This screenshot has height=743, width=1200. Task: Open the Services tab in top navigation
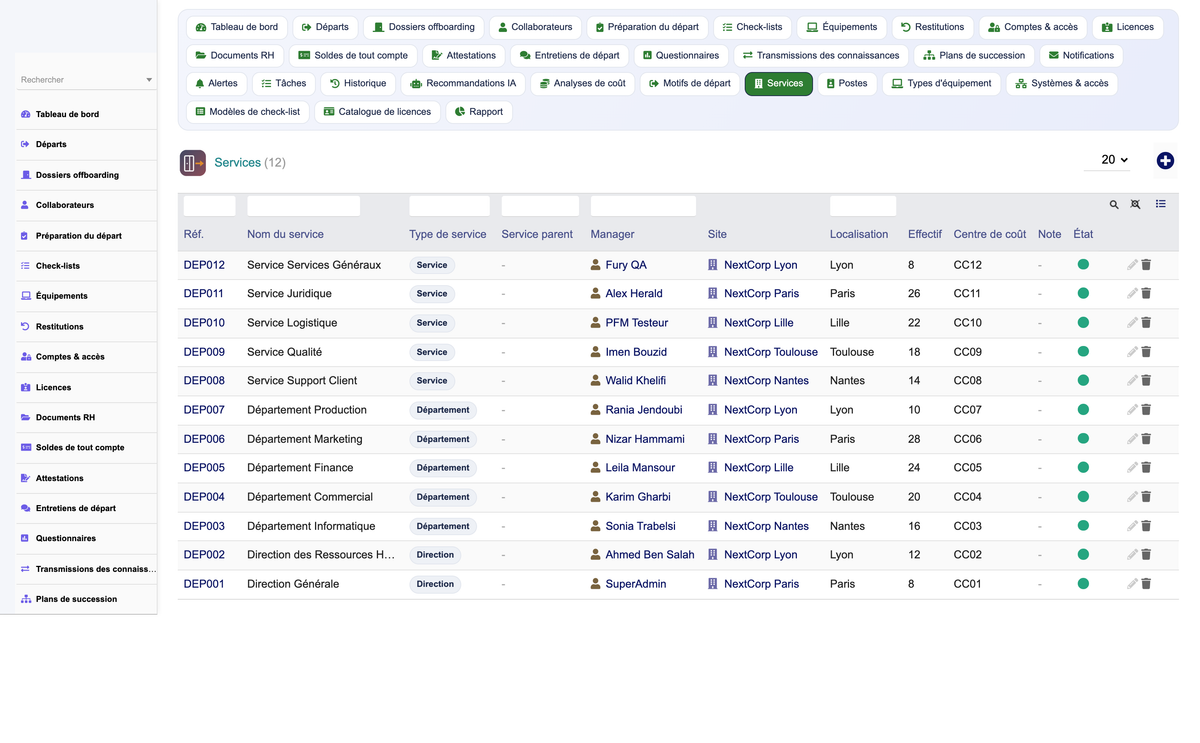coord(778,83)
